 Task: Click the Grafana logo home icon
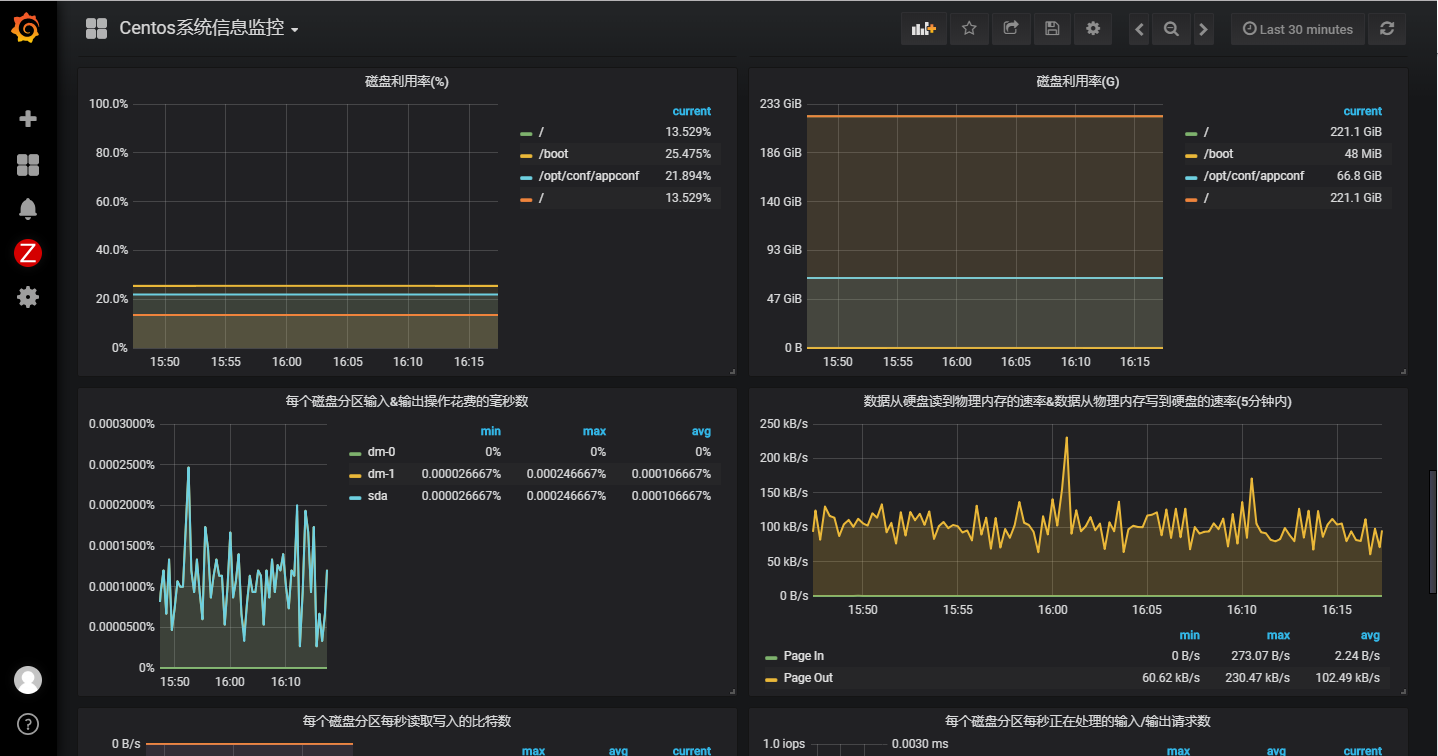pos(27,29)
